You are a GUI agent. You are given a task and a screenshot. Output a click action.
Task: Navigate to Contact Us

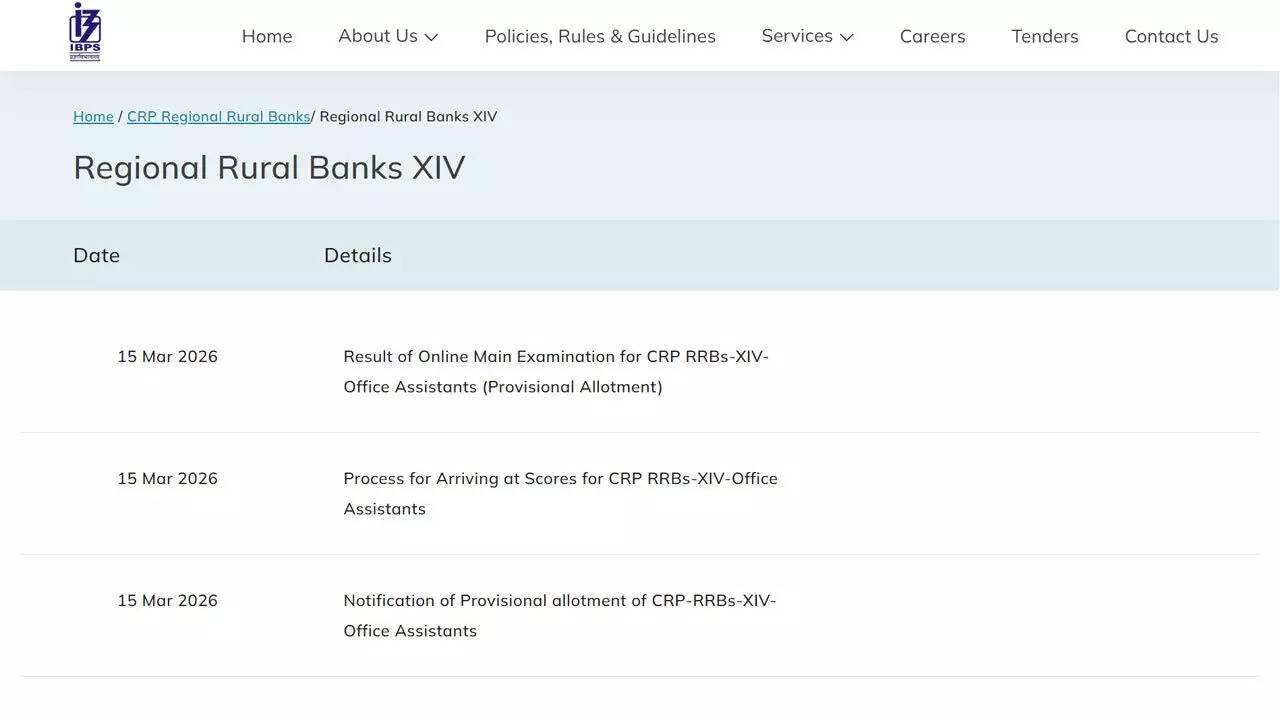click(1171, 36)
